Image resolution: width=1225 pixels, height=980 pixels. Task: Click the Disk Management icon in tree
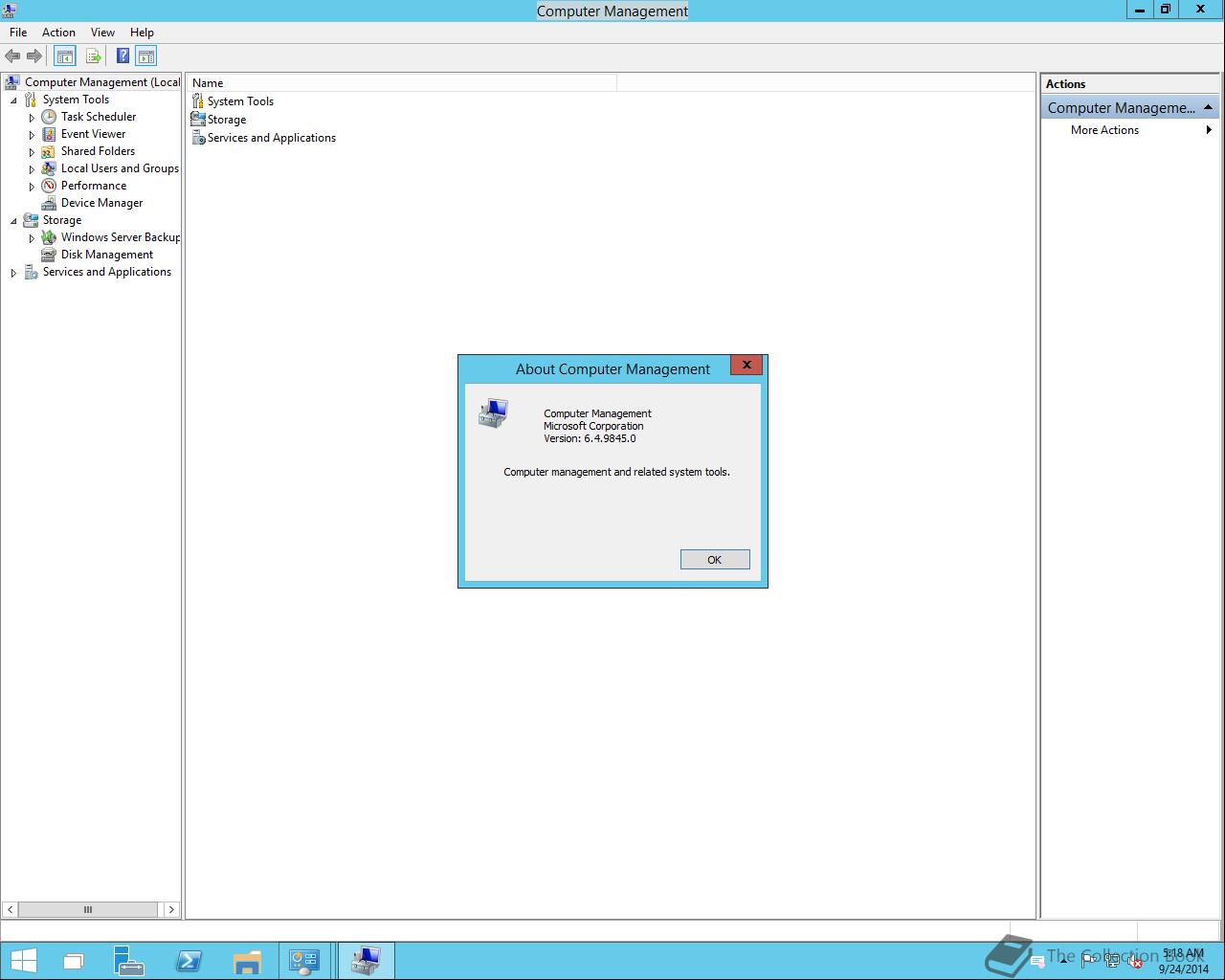[49, 255]
